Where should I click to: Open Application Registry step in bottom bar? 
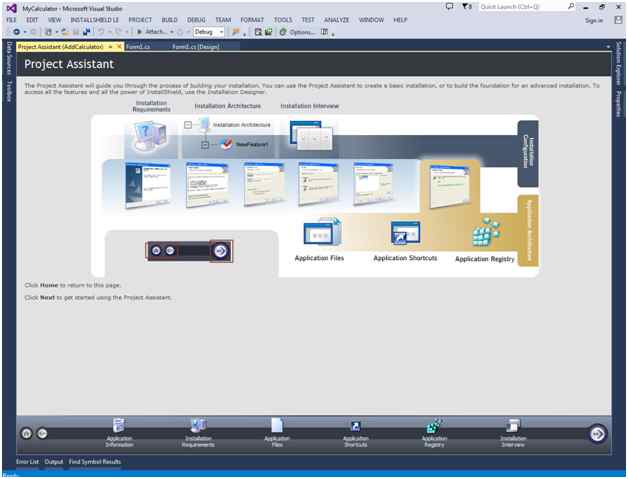(x=434, y=433)
